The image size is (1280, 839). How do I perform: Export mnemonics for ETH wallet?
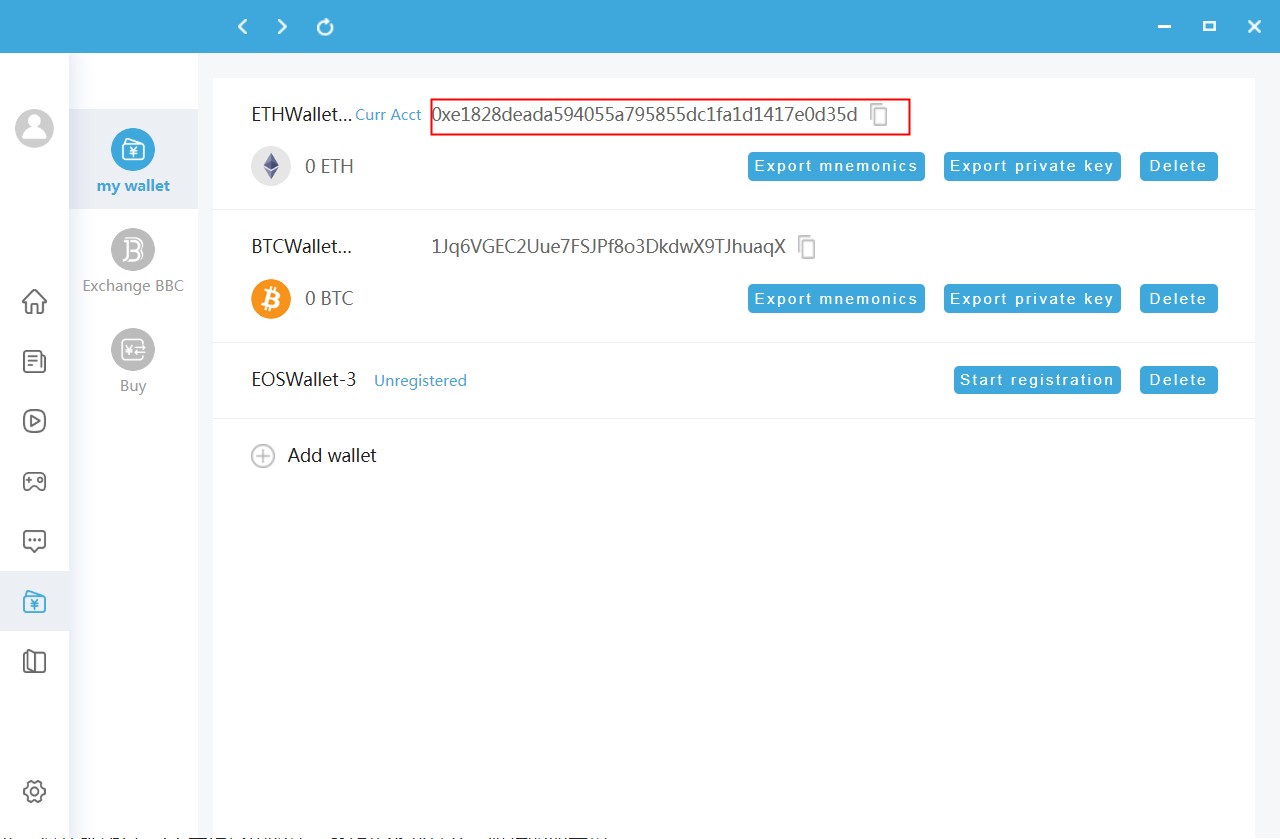pos(836,166)
